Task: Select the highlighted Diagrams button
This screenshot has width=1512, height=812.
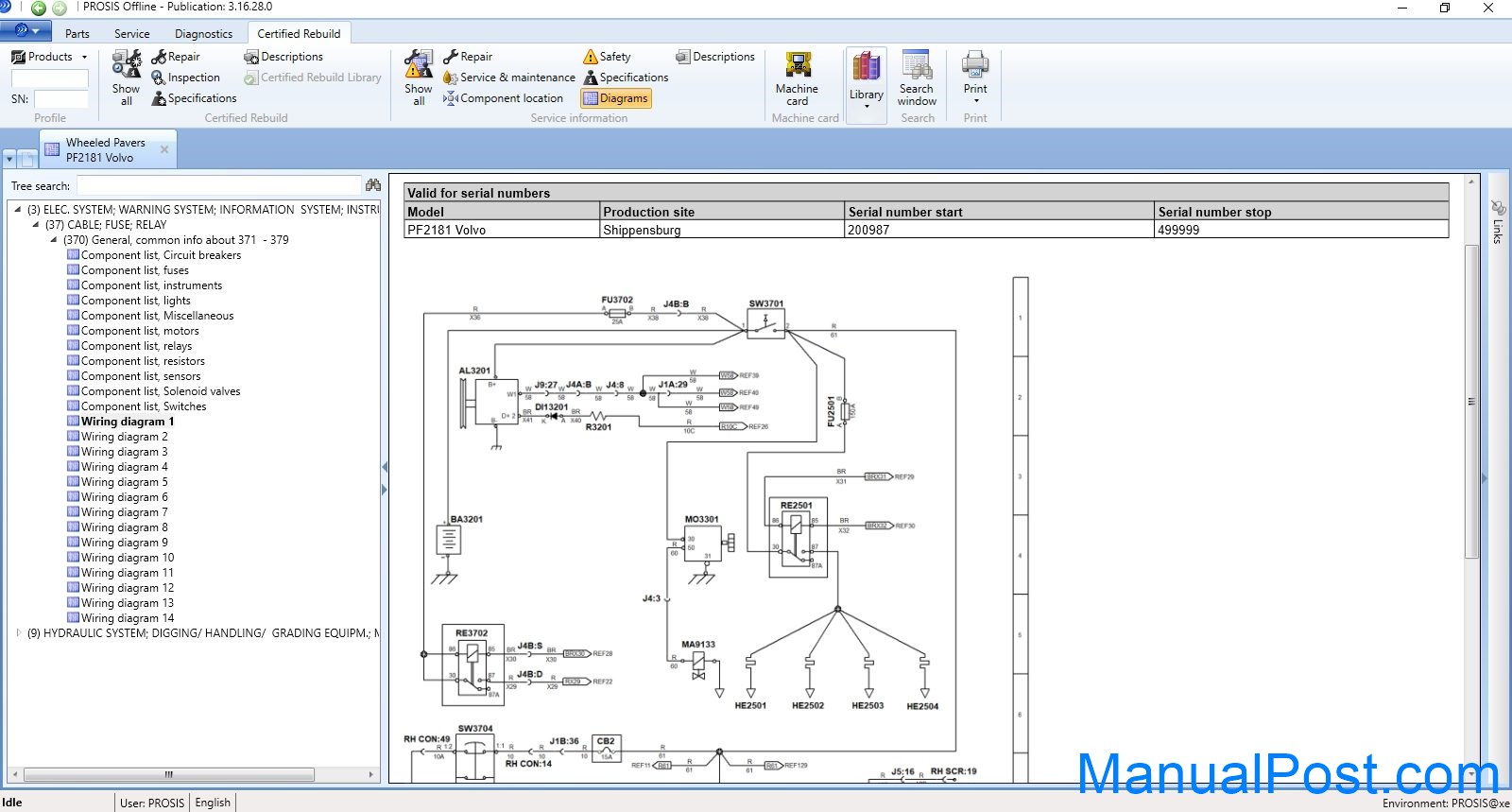Action: pyautogui.click(x=615, y=98)
